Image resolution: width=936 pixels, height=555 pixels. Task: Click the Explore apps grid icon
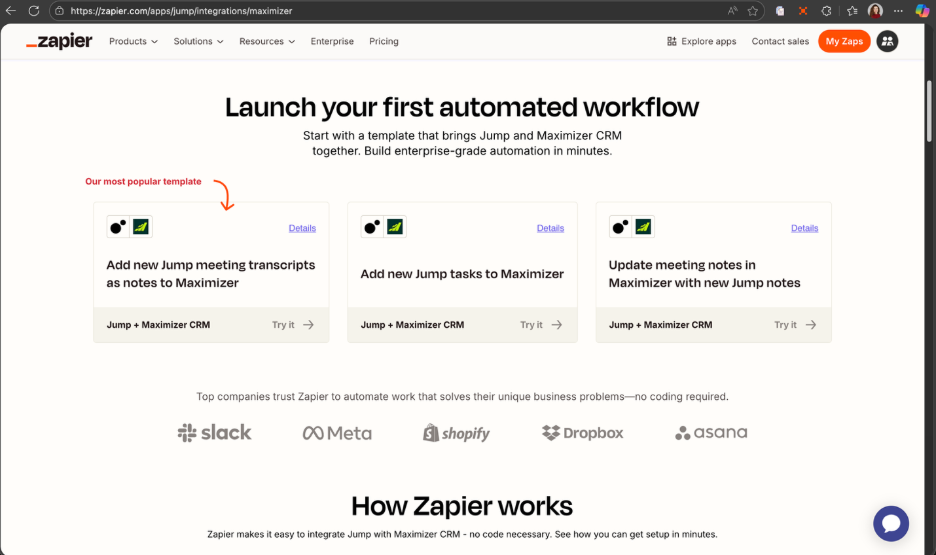[x=672, y=41]
